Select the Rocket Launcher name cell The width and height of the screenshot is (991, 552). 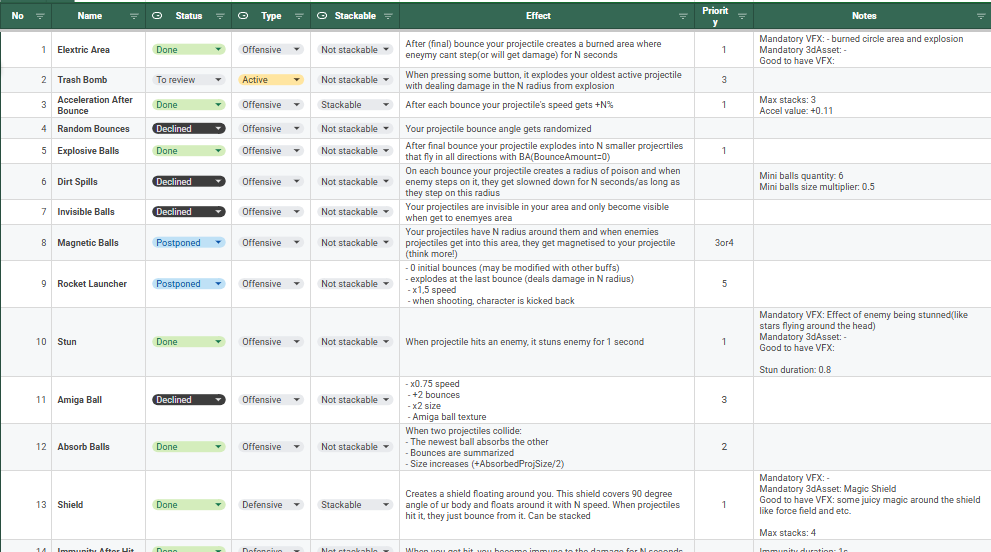(x=99, y=284)
